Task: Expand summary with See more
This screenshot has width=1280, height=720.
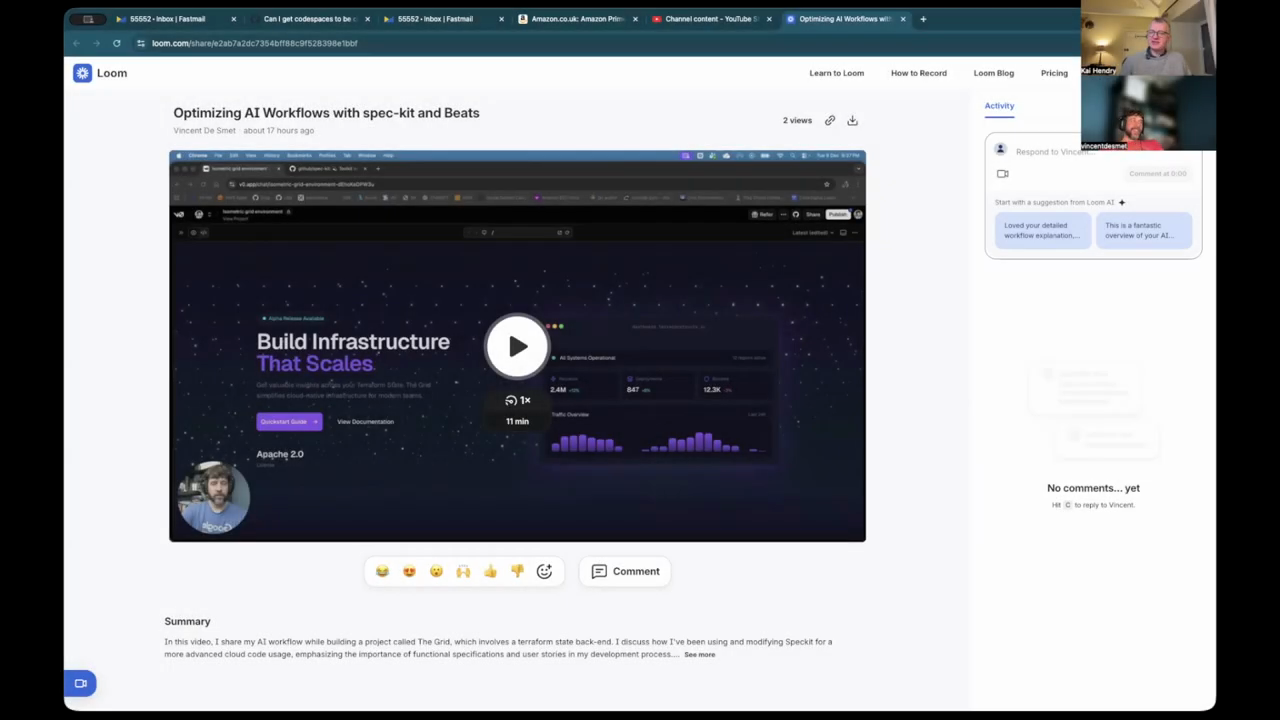Action: 699,655
